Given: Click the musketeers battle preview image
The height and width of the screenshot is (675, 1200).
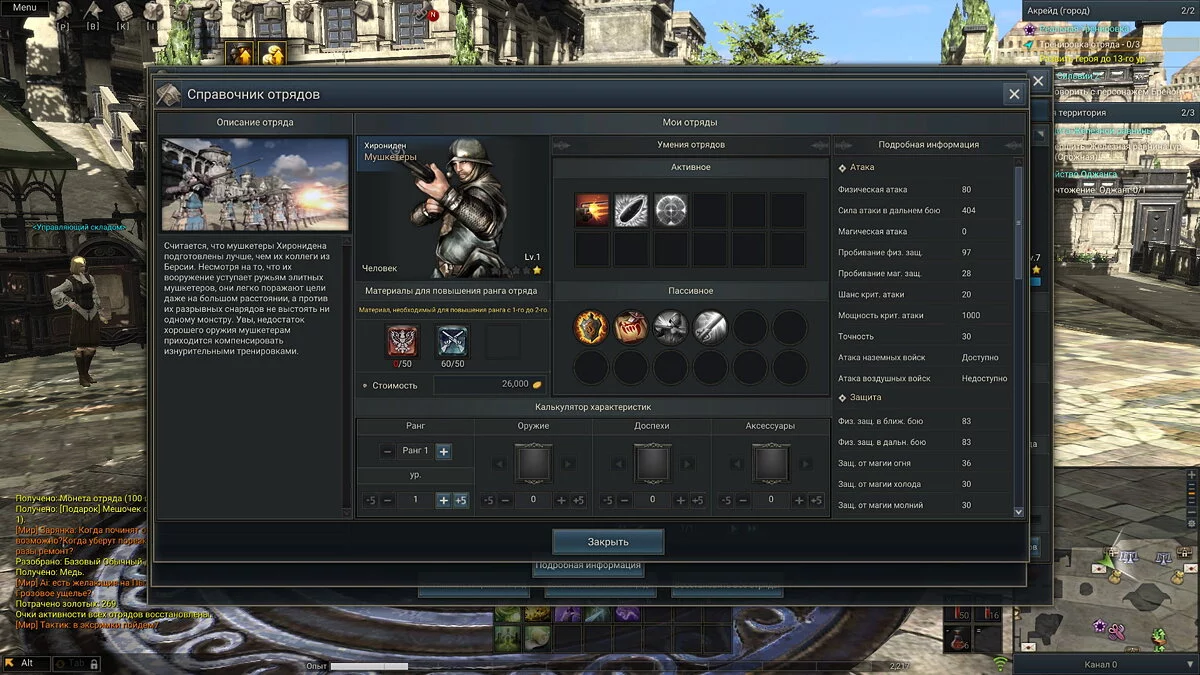Looking at the screenshot, I should (255, 184).
